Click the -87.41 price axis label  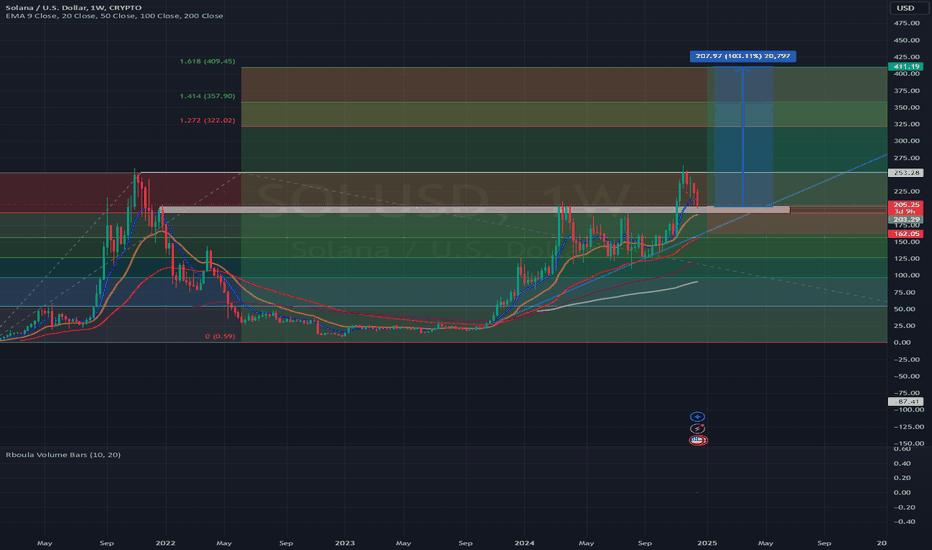point(906,402)
